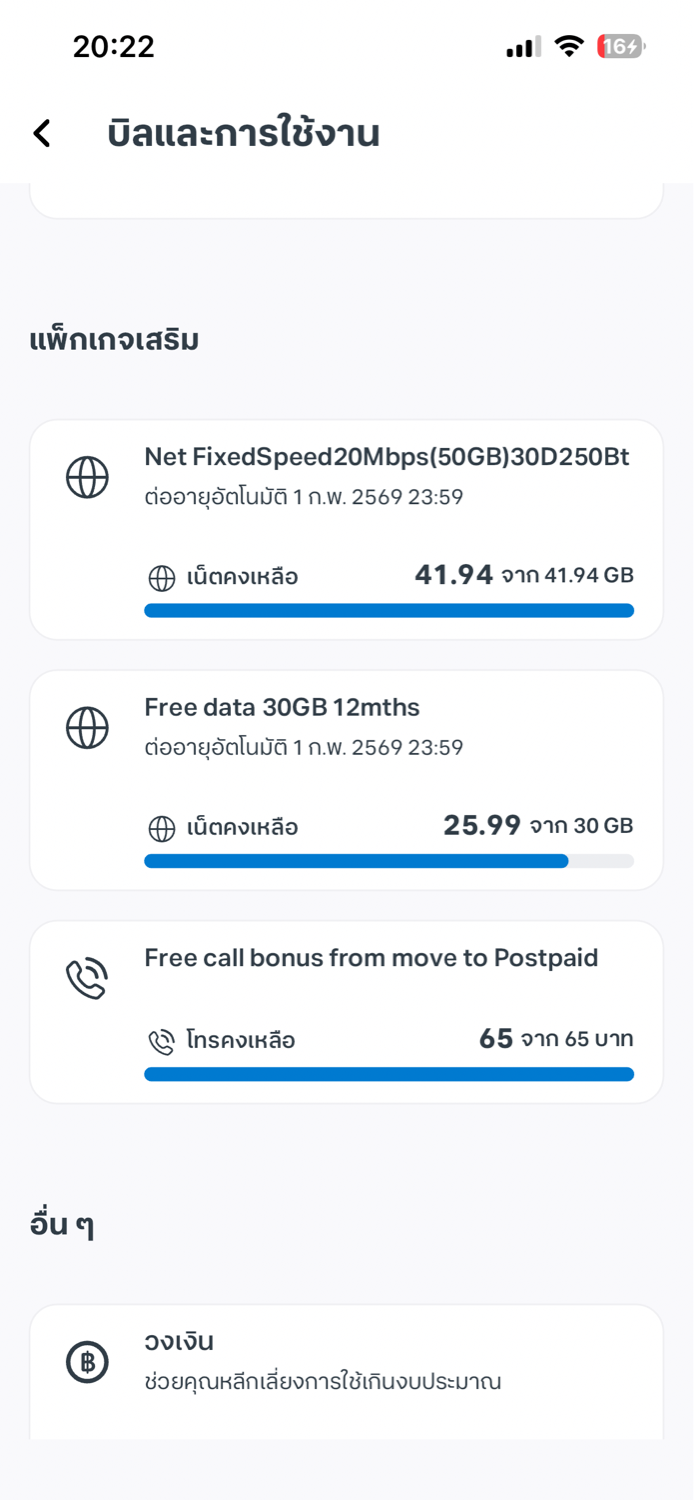Open Free call bonus from move to Postpaid

pyautogui.click(x=371, y=958)
